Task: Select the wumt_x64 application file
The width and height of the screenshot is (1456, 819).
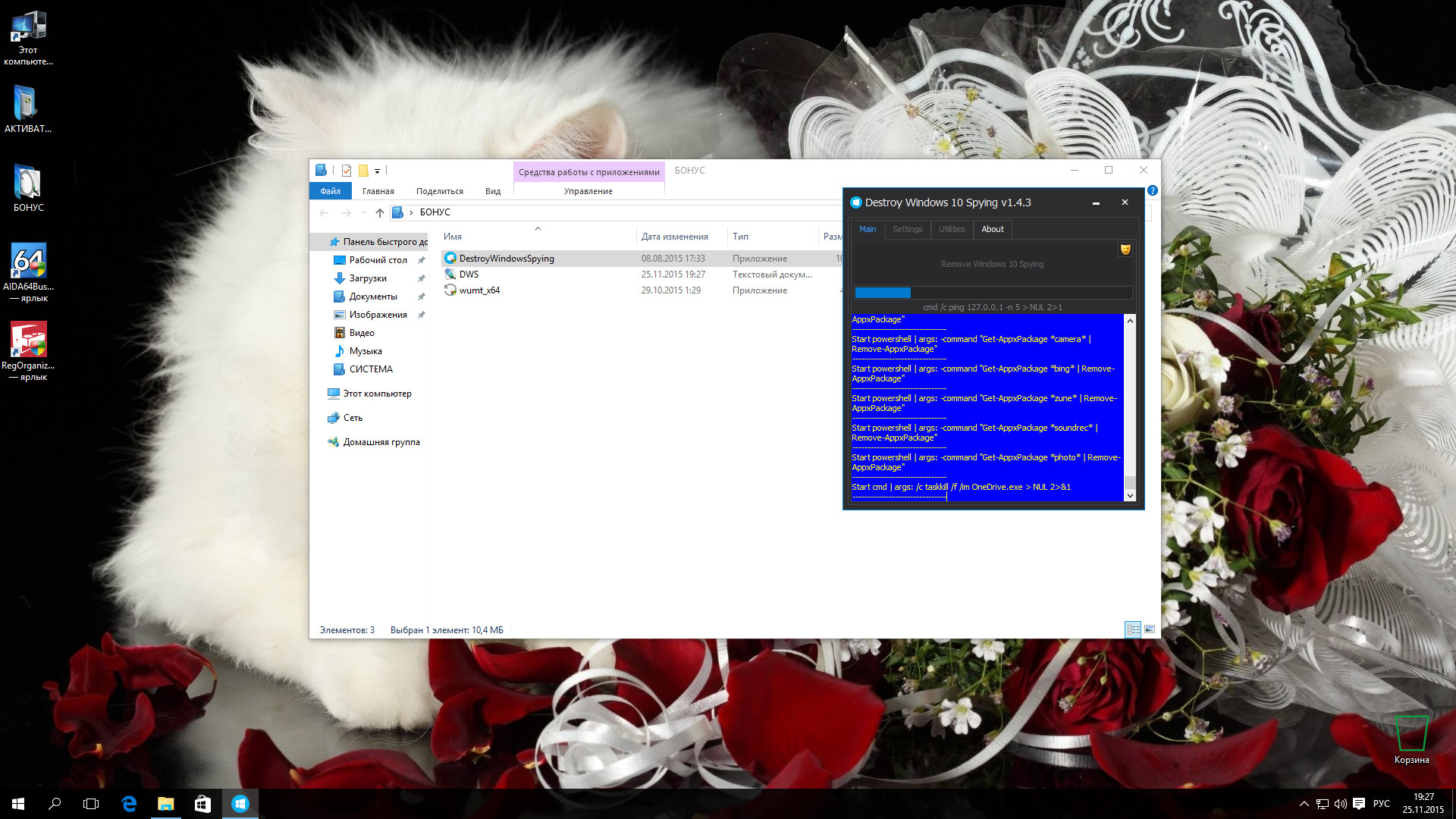Action: coord(479,290)
